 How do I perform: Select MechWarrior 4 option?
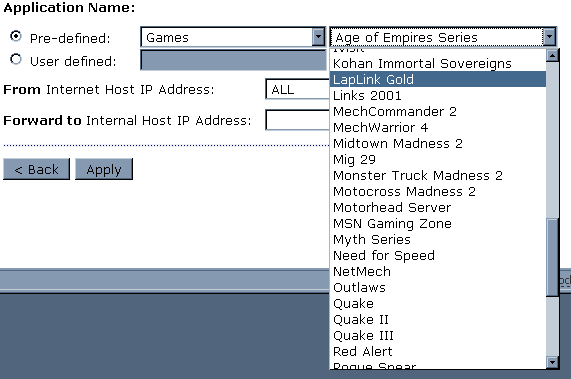437,127
